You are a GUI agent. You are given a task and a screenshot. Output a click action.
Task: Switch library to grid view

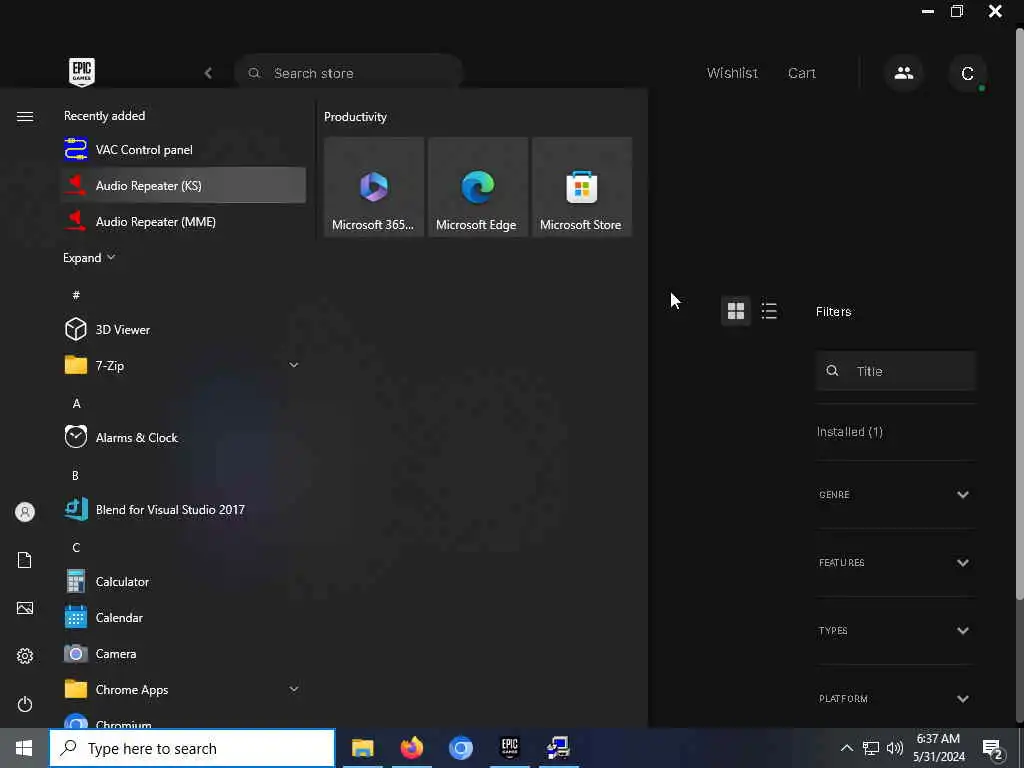click(736, 311)
